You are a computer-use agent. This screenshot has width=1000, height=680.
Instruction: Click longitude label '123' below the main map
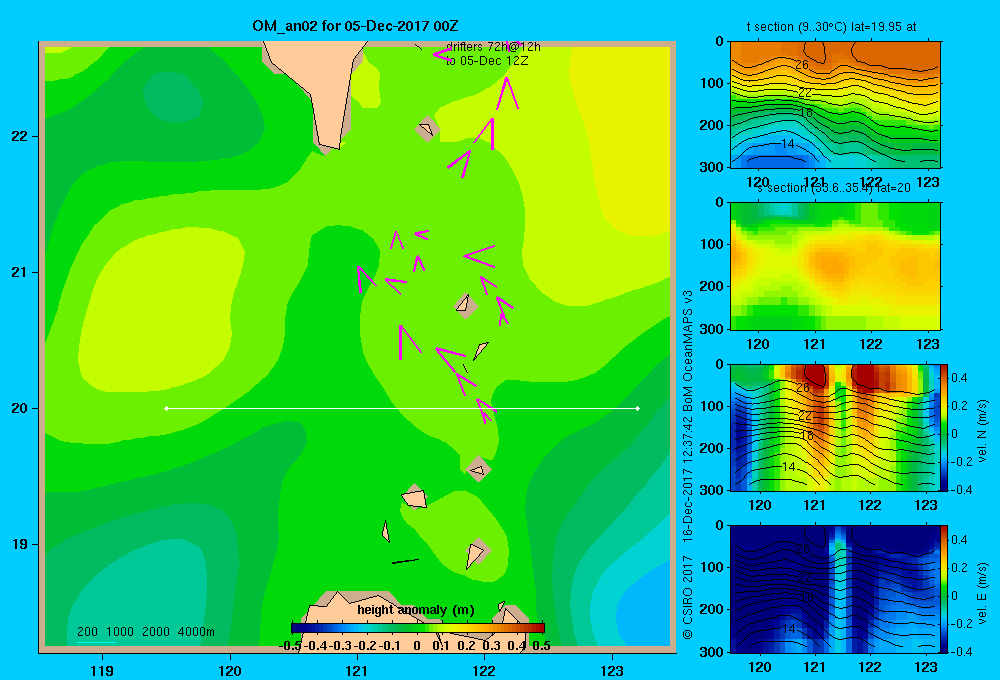click(612, 670)
